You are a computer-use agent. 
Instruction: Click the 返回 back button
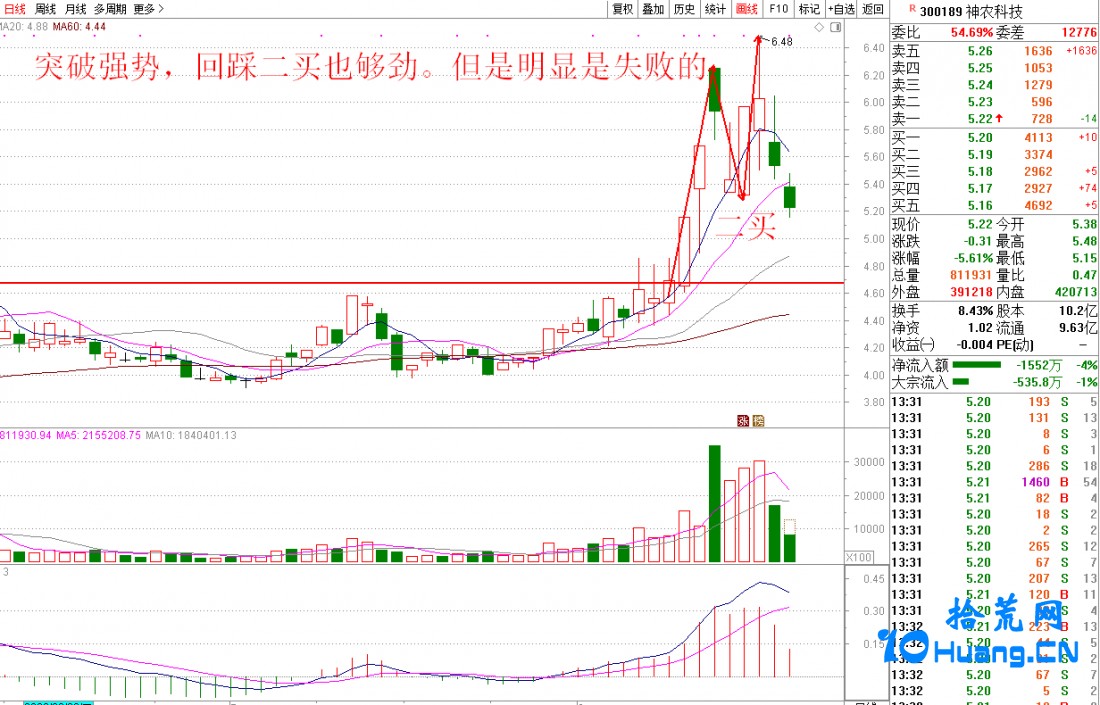click(x=873, y=9)
